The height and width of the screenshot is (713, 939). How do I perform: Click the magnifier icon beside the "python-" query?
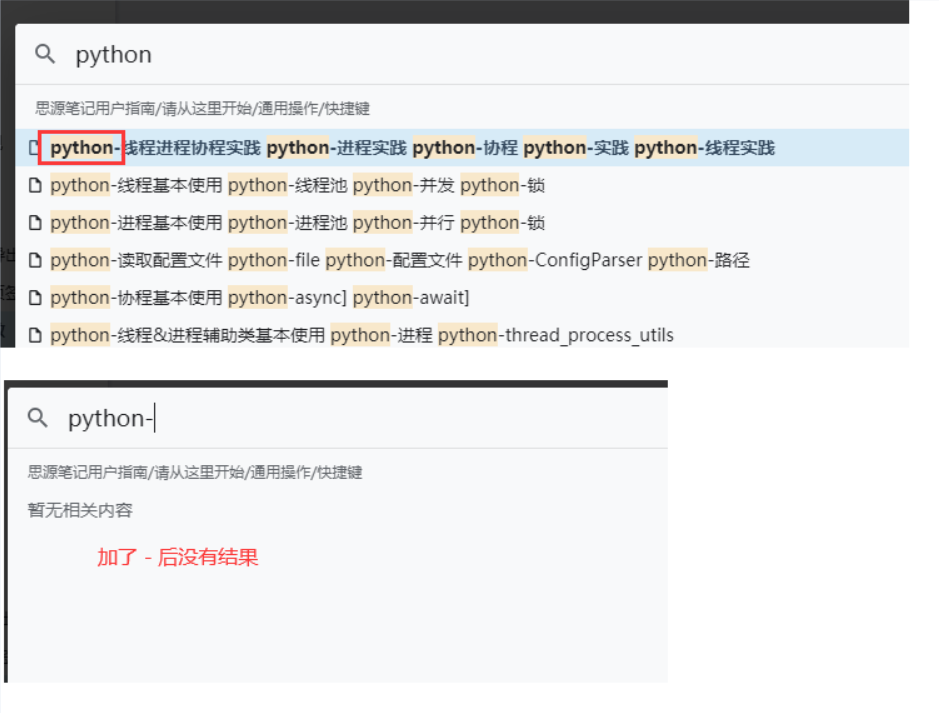tap(38, 418)
